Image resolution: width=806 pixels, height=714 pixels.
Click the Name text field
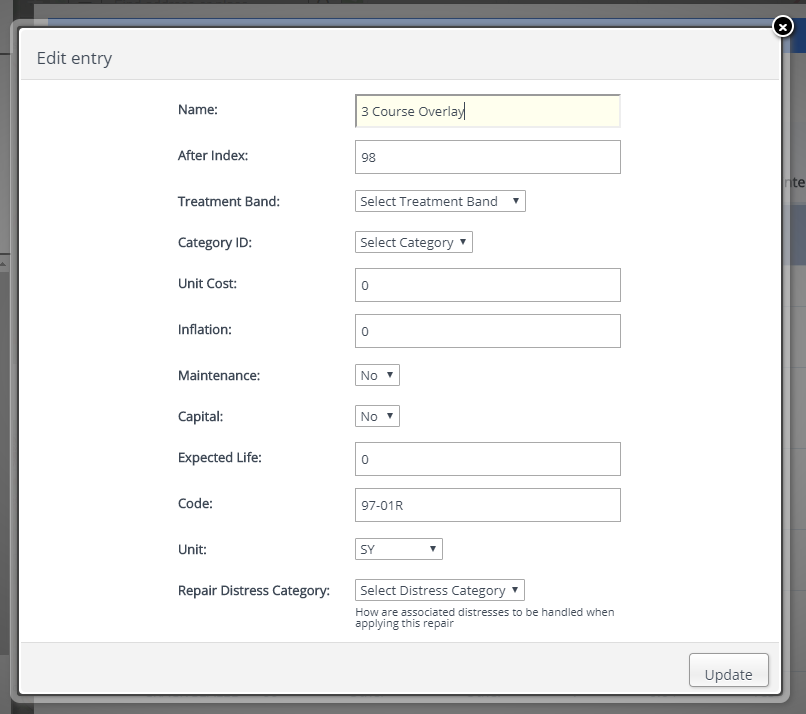[x=487, y=111]
